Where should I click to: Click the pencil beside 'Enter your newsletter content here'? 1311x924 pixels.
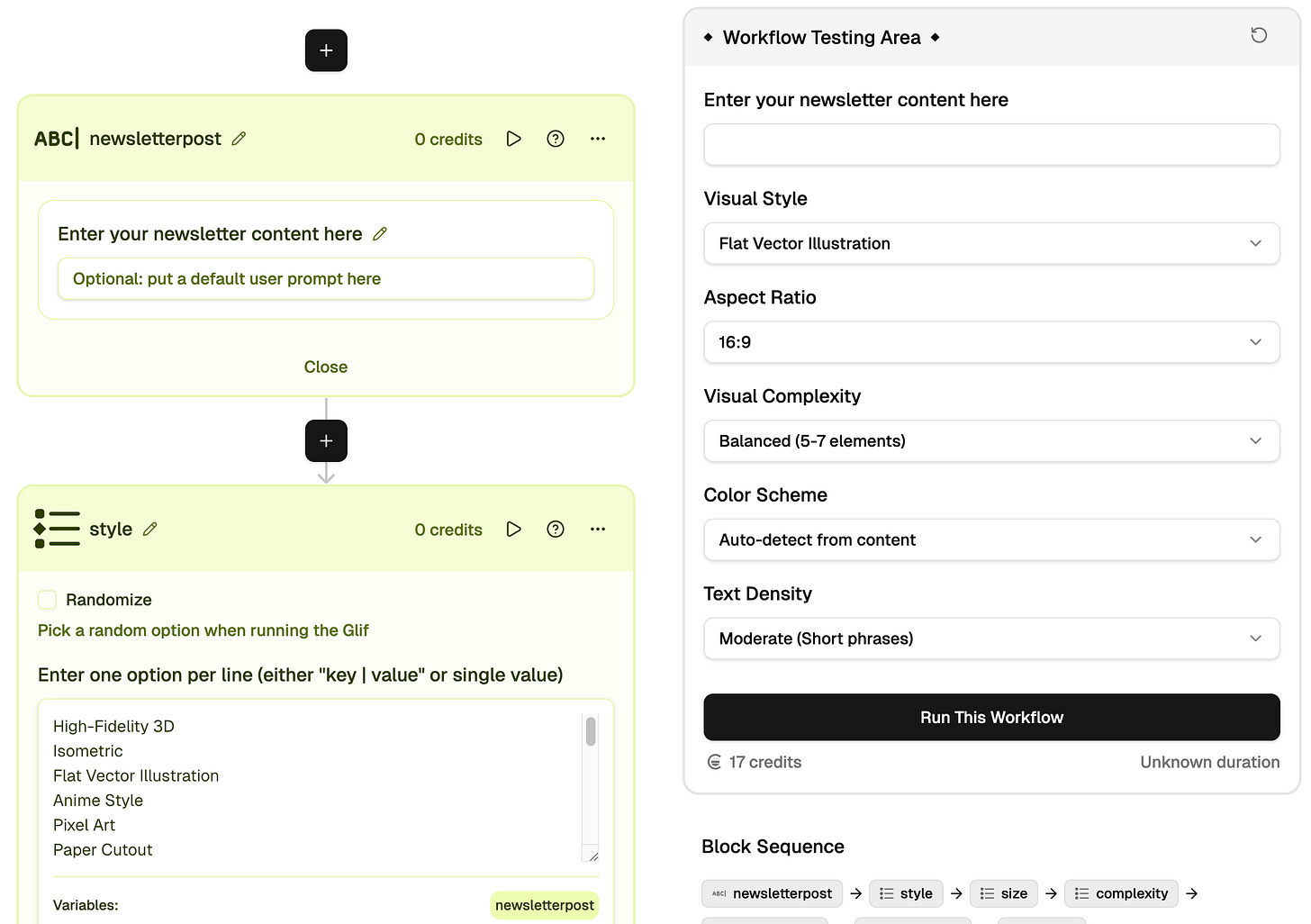coord(379,233)
